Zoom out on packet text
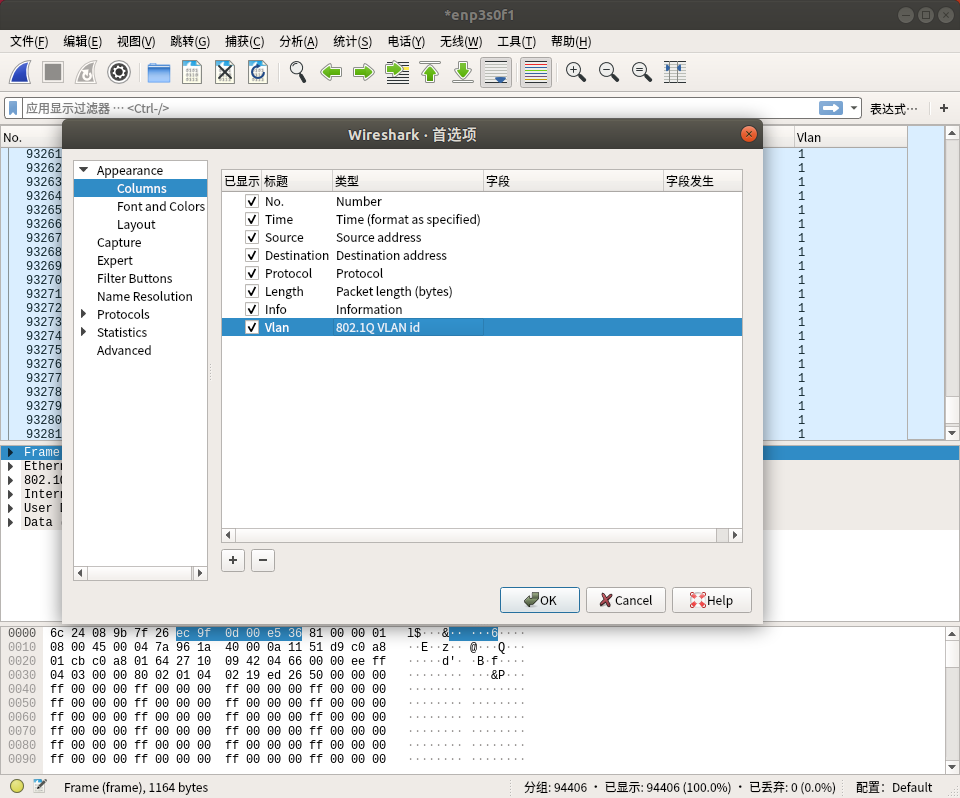This screenshot has width=960, height=798. [x=609, y=72]
